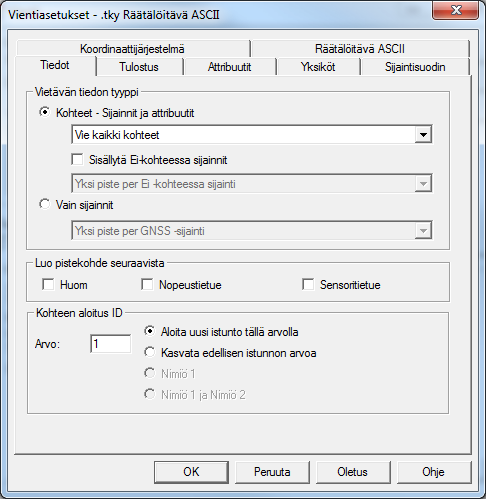Click the Arvo input field

(x=111, y=344)
